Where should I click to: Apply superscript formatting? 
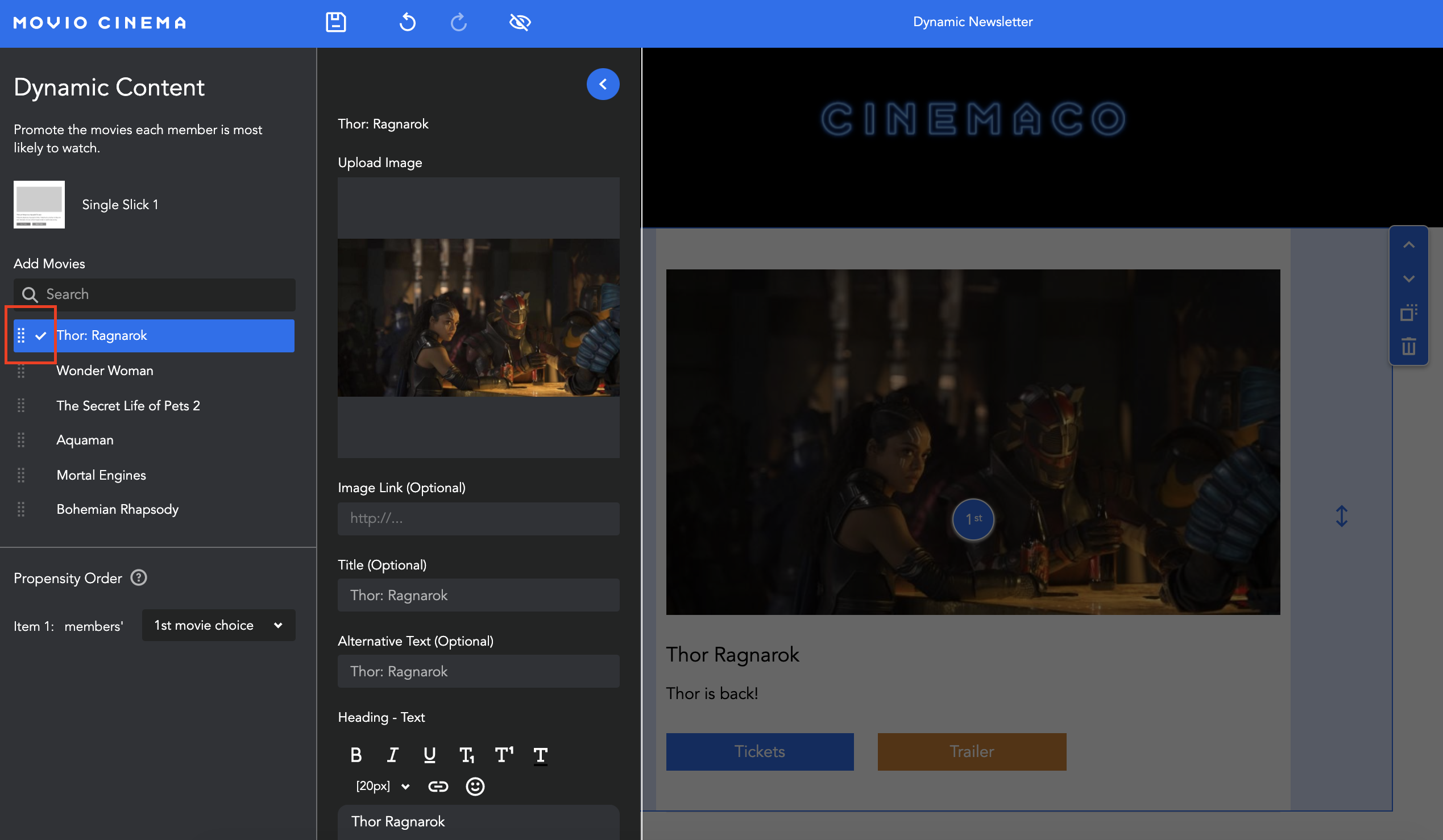point(504,755)
